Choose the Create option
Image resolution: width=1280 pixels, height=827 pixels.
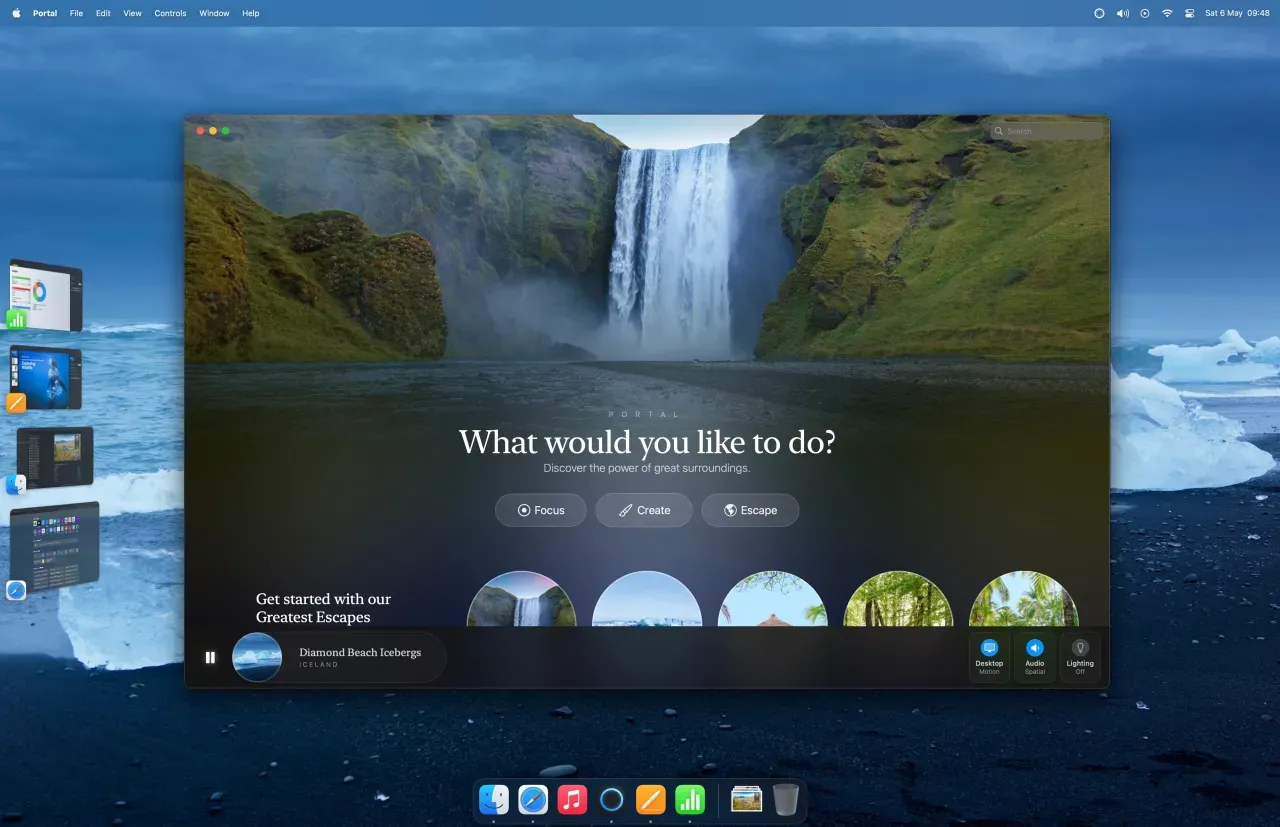[643, 510]
